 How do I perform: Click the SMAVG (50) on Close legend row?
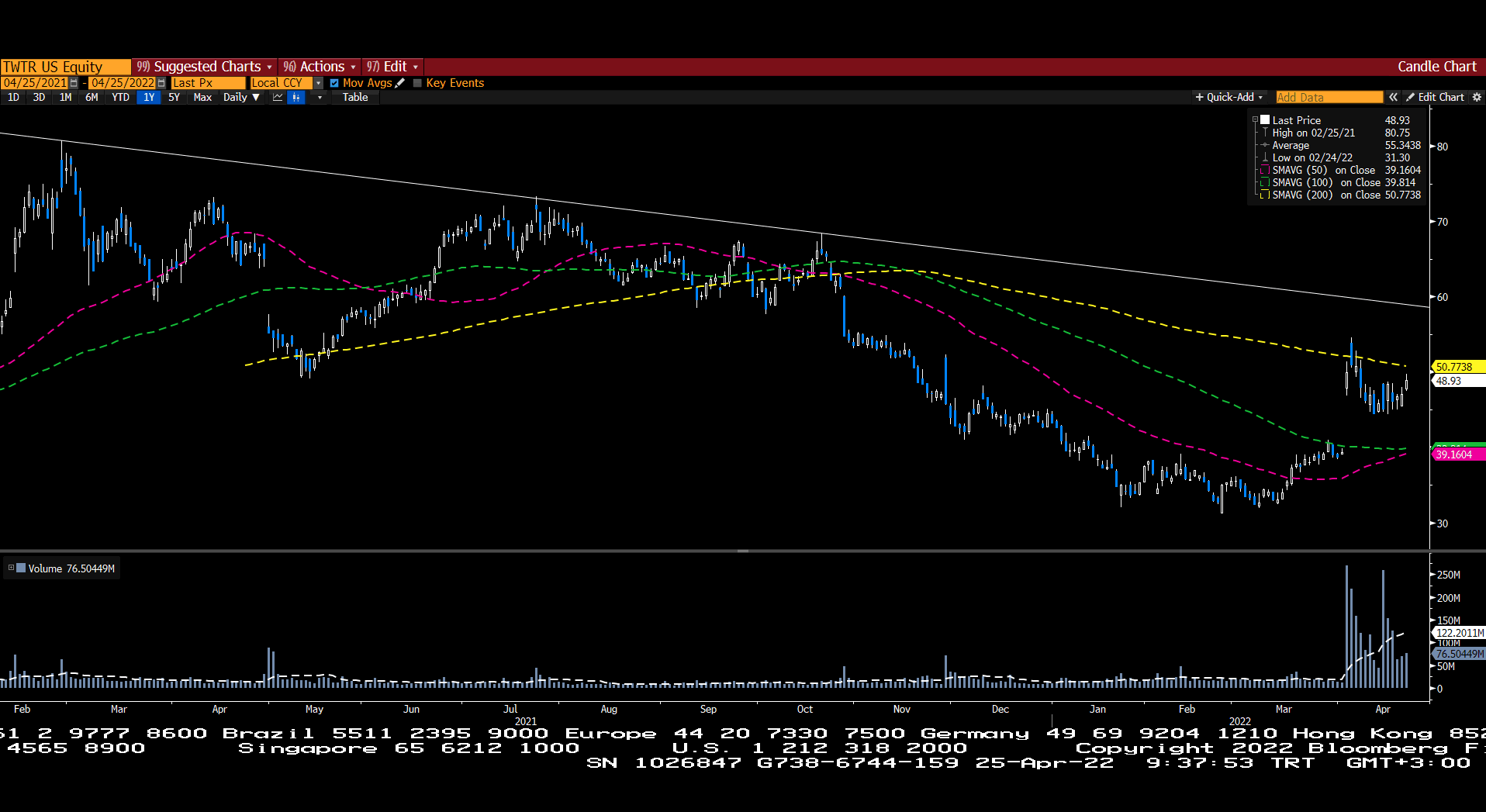1340,170
